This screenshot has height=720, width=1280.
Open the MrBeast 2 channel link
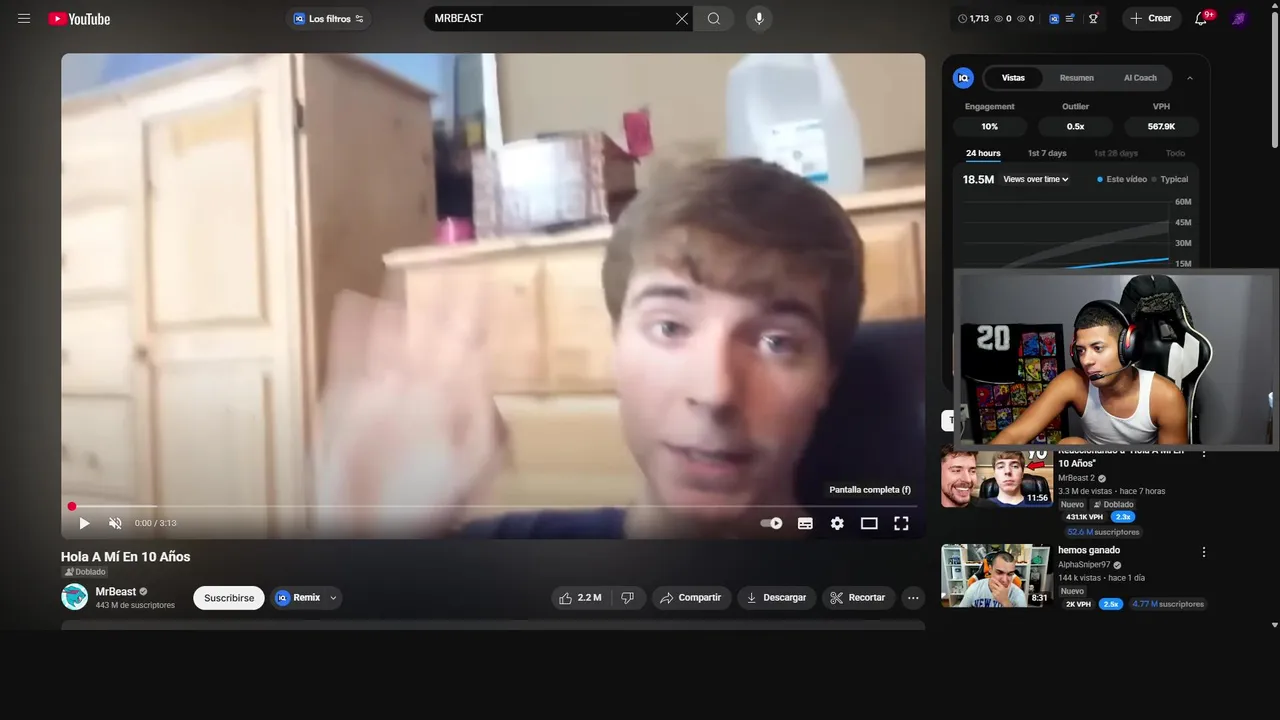tap(1076, 478)
